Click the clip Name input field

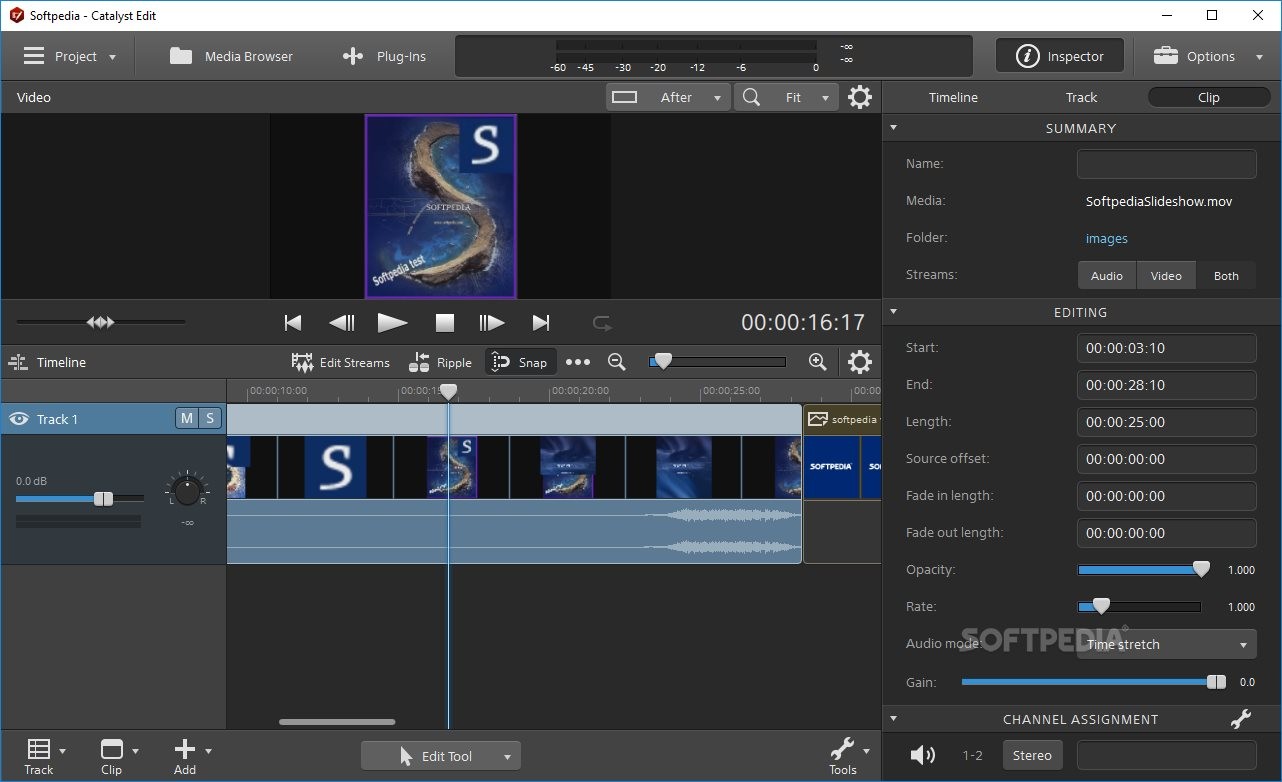click(x=1166, y=164)
